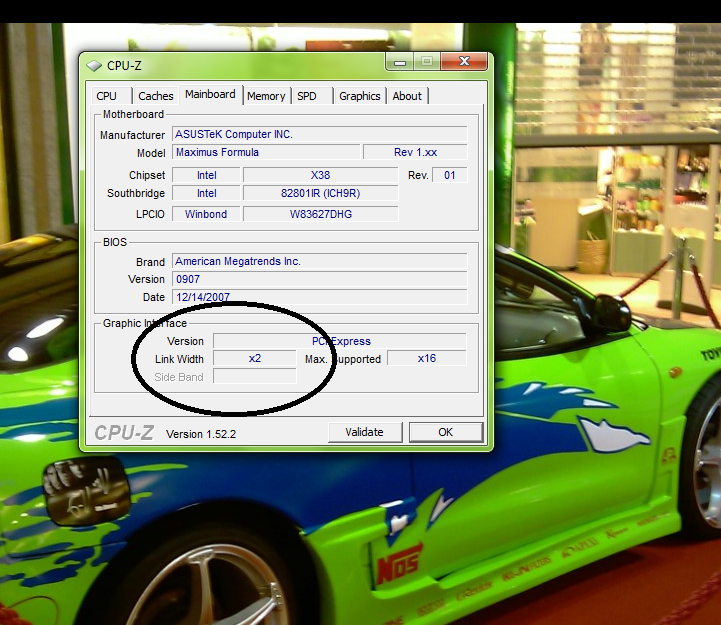Select the Mainboard tab
The width and height of the screenshot is (721, 625).
pyautogui.click(x=211, y=94)
